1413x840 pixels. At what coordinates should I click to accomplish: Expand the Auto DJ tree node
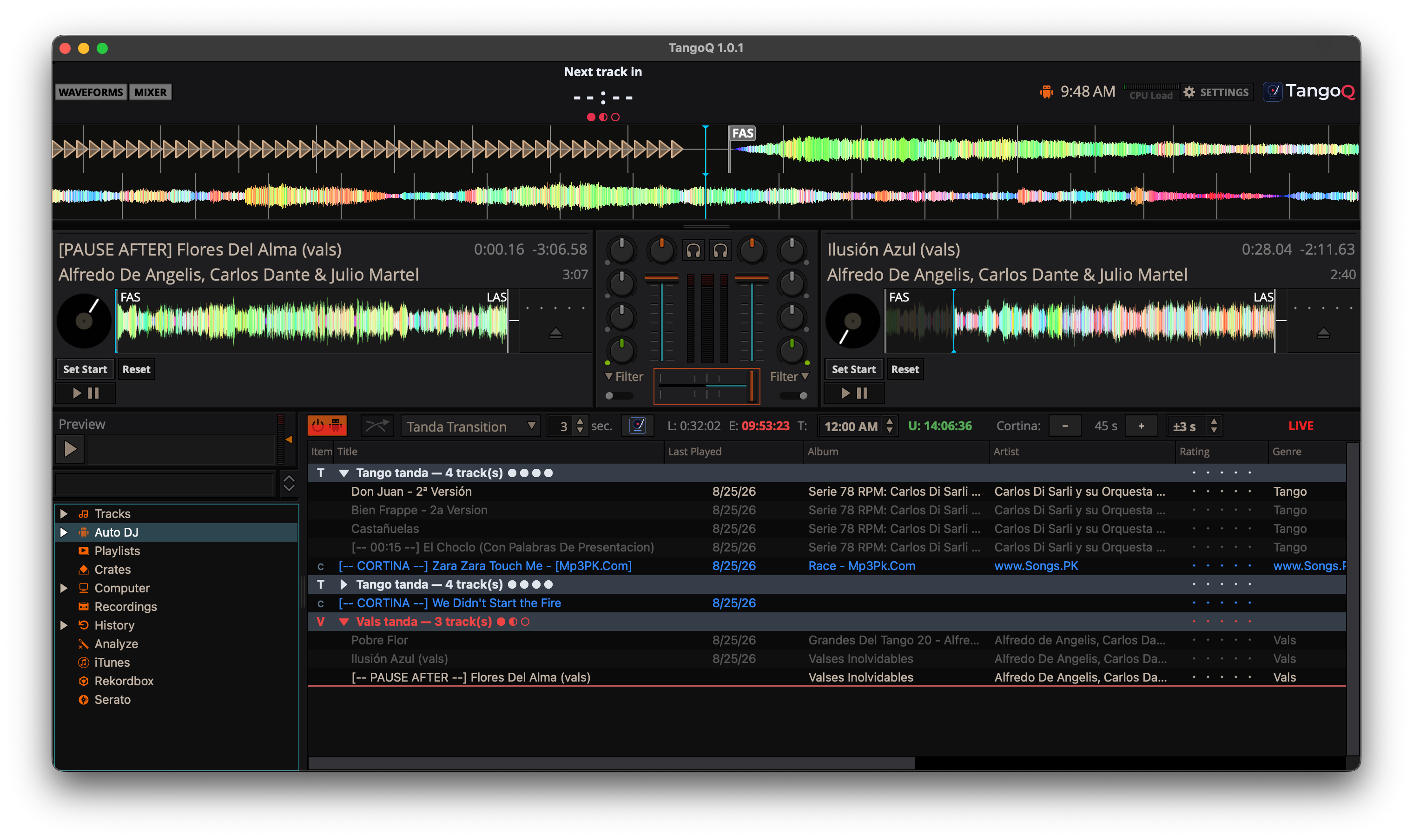pyautogui.click(x=64, y=532)
